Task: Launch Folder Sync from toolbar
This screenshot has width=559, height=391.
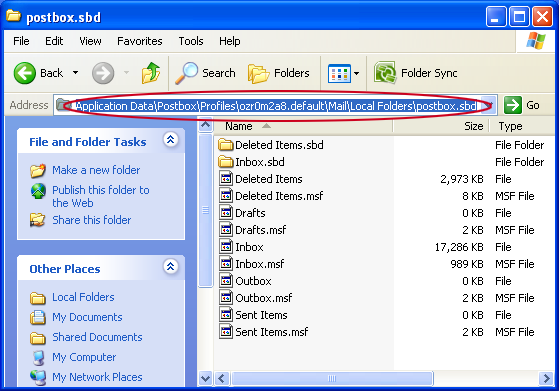Action: (x=416, y=73)
